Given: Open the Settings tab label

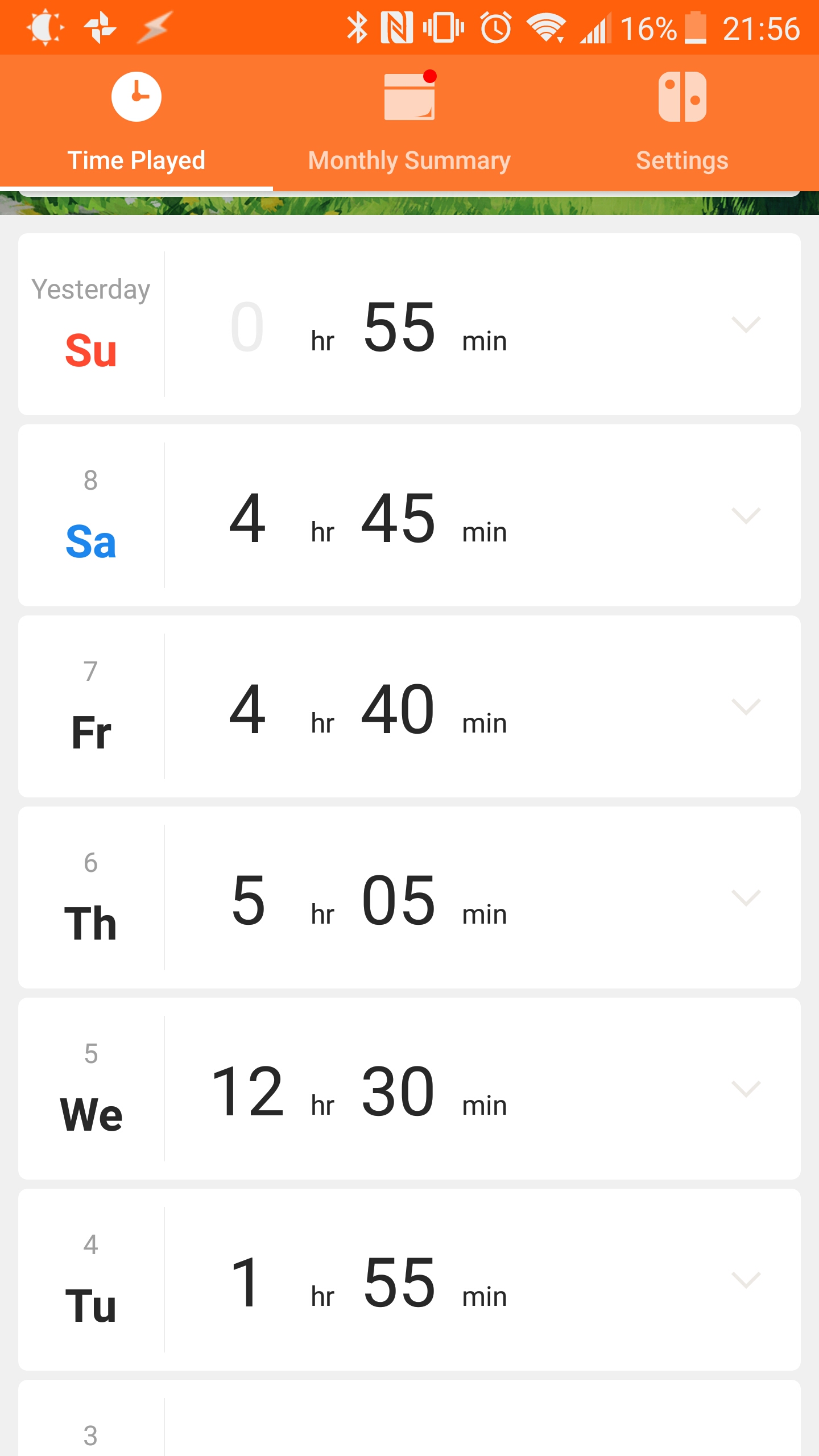Looking at the screenshot, I should (682, 160).
